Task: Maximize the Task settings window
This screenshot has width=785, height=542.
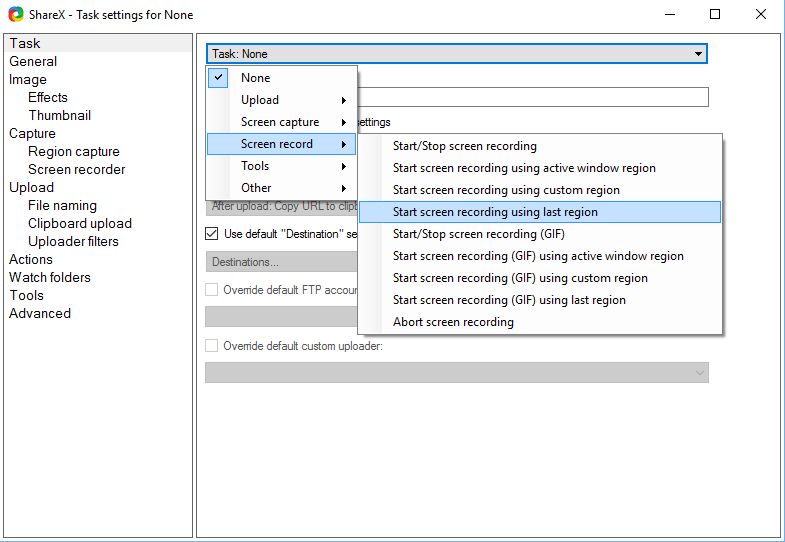Action: pyautogui.click(x=715, y=14)
